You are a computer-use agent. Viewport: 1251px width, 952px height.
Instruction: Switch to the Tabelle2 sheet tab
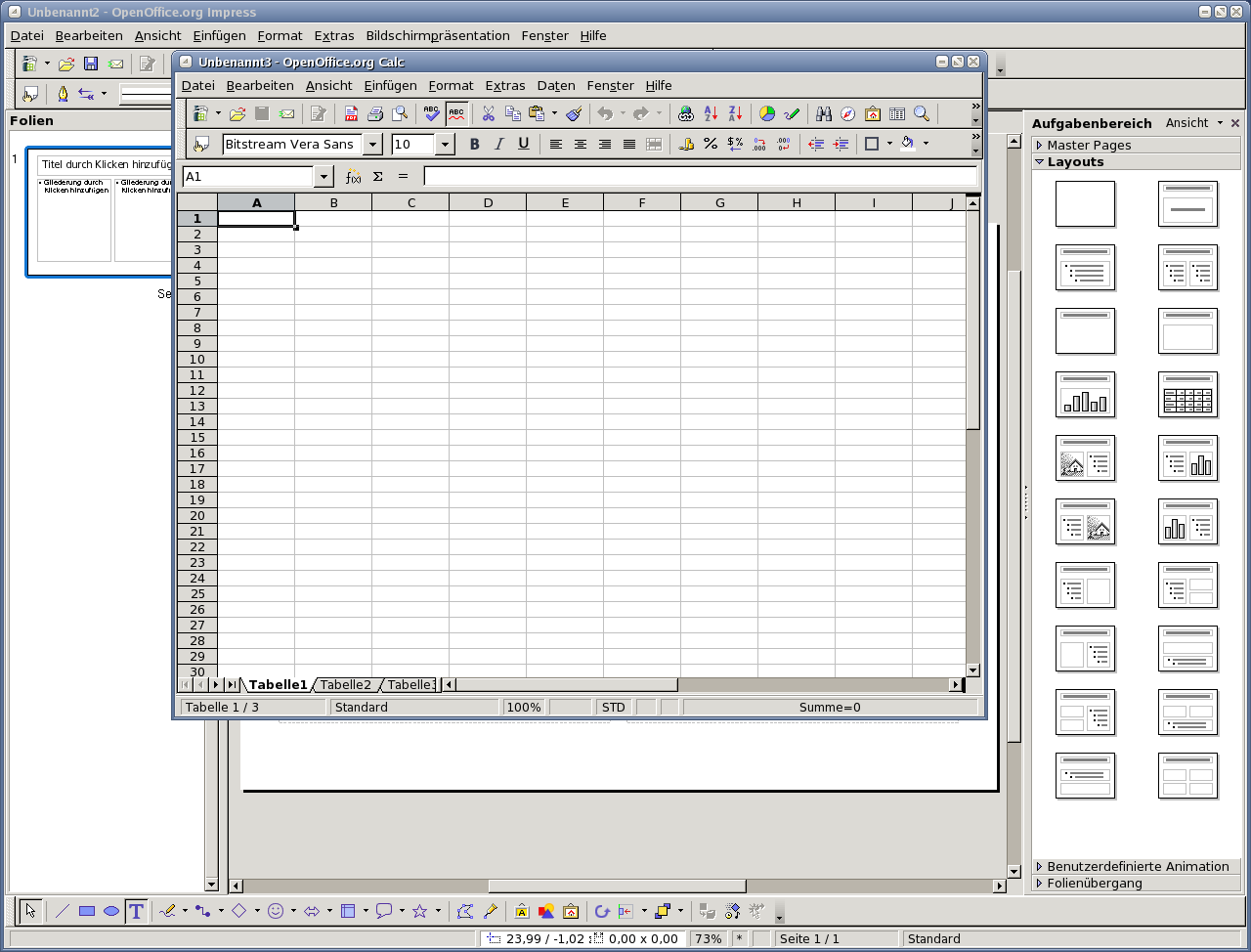[x=346, y=684]
